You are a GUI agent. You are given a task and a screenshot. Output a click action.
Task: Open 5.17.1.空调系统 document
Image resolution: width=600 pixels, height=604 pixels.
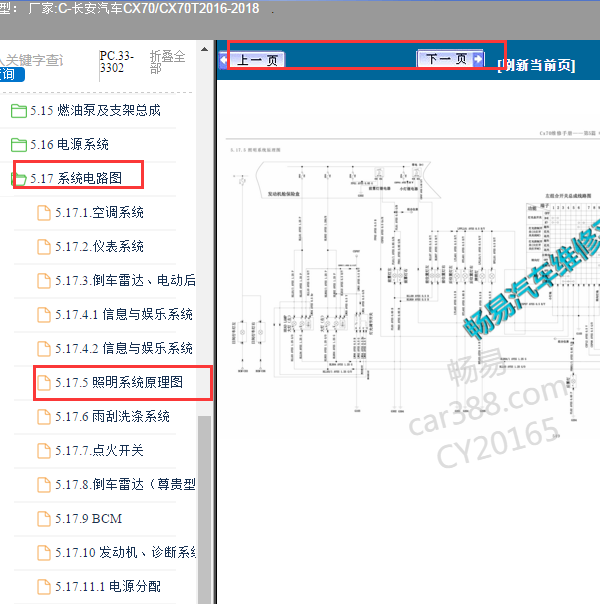click(x=99, y=212)
